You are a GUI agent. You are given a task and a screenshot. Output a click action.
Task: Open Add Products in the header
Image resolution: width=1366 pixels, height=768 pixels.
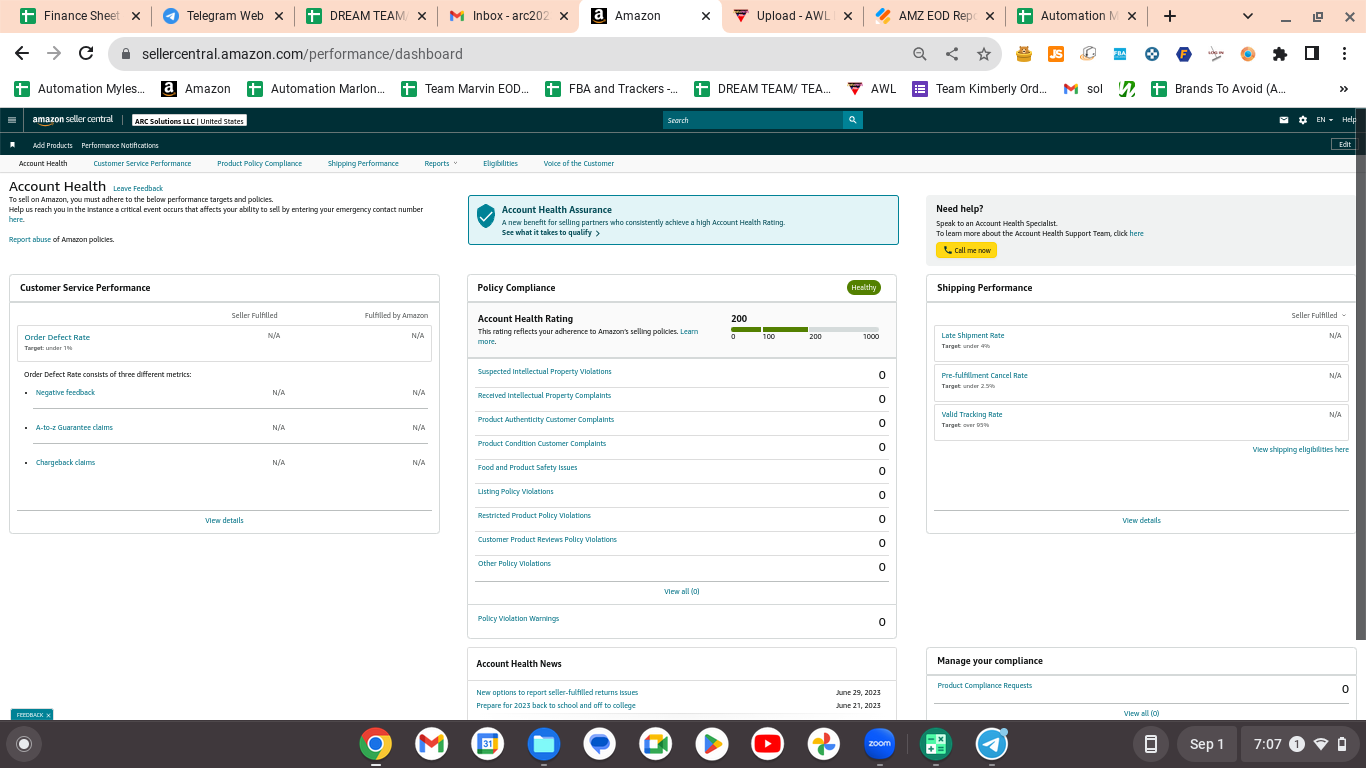[x=53, y=145]
